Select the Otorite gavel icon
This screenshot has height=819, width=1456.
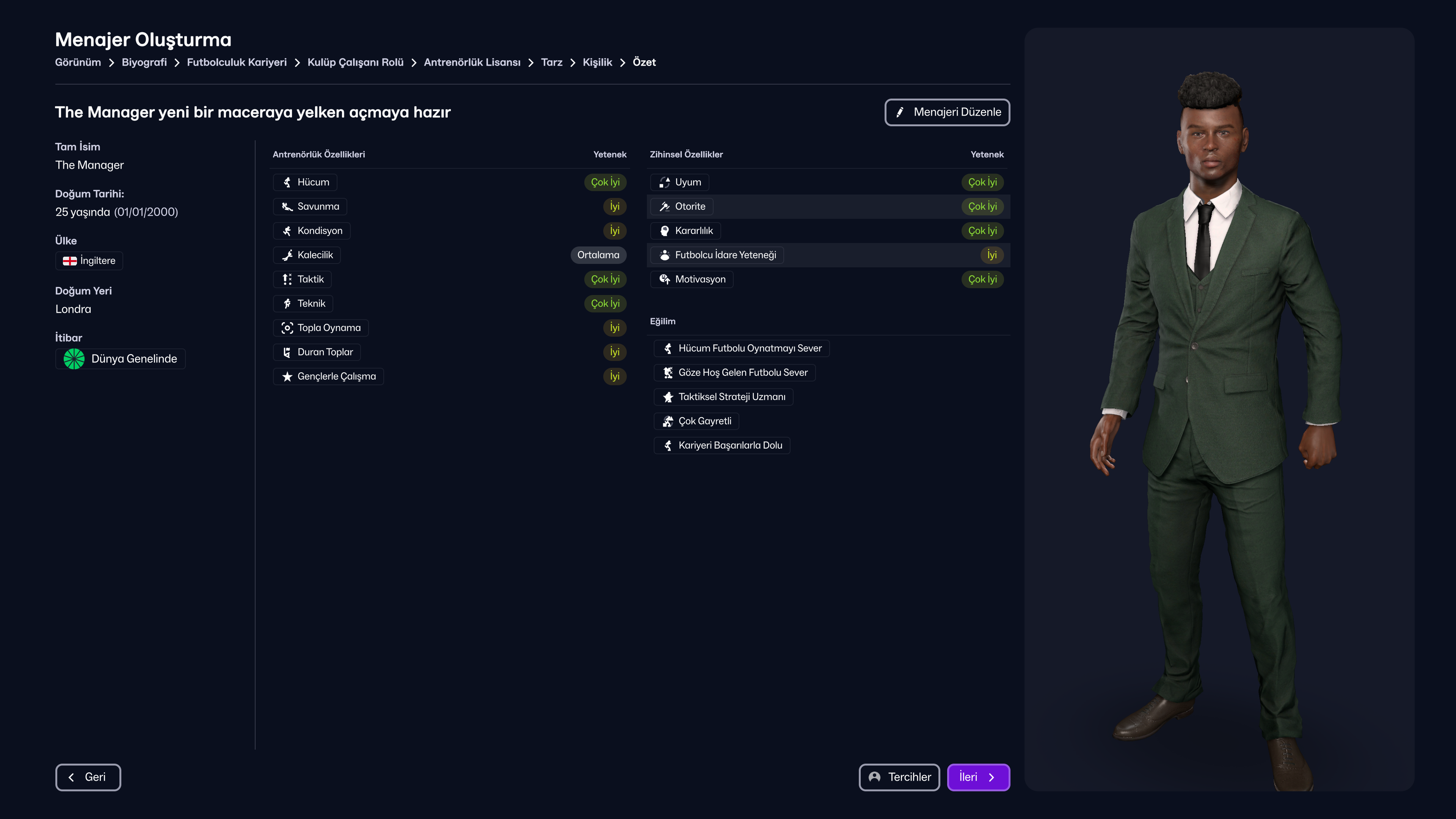pos(664,206)
